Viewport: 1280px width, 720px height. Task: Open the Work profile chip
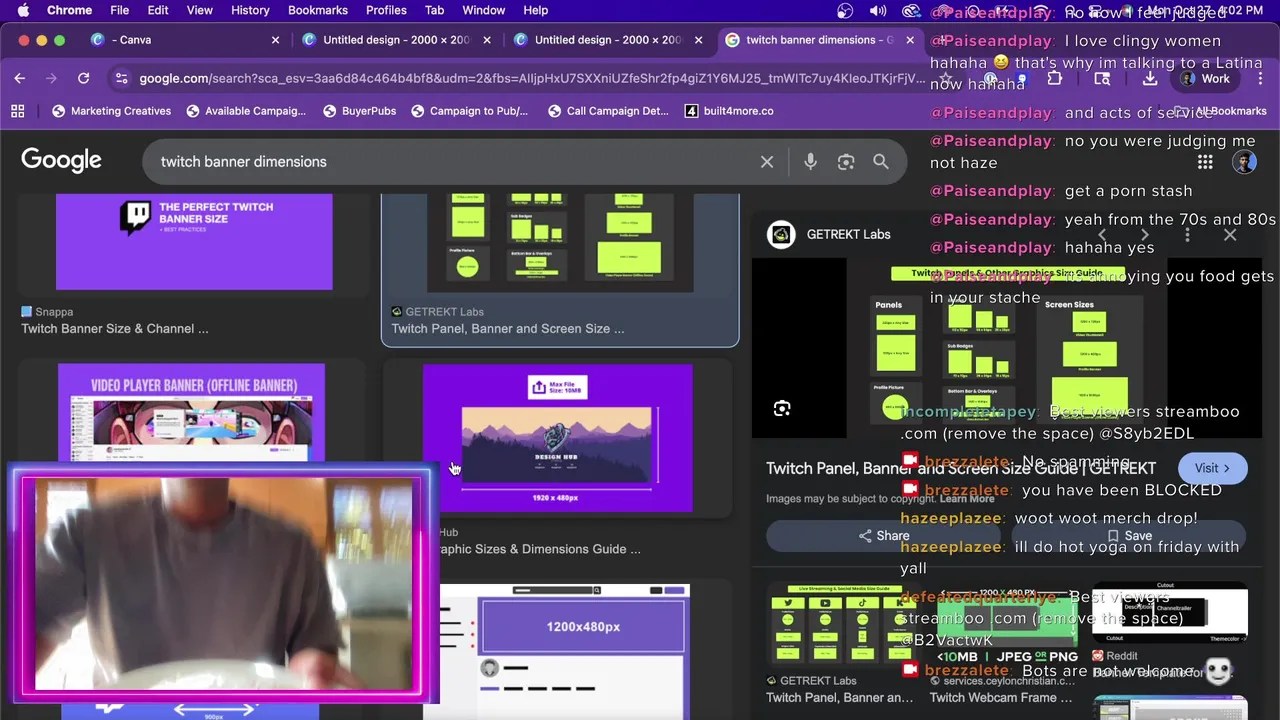coord(1205,78)
